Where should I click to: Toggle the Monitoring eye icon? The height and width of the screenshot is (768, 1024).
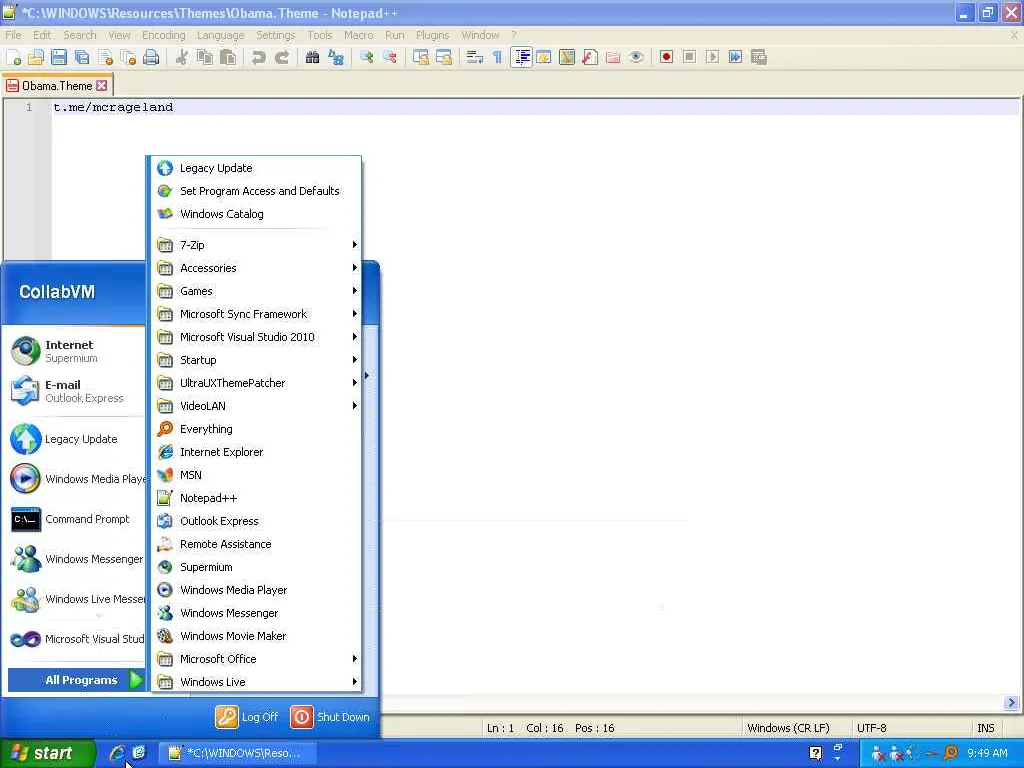pos(636,57)
